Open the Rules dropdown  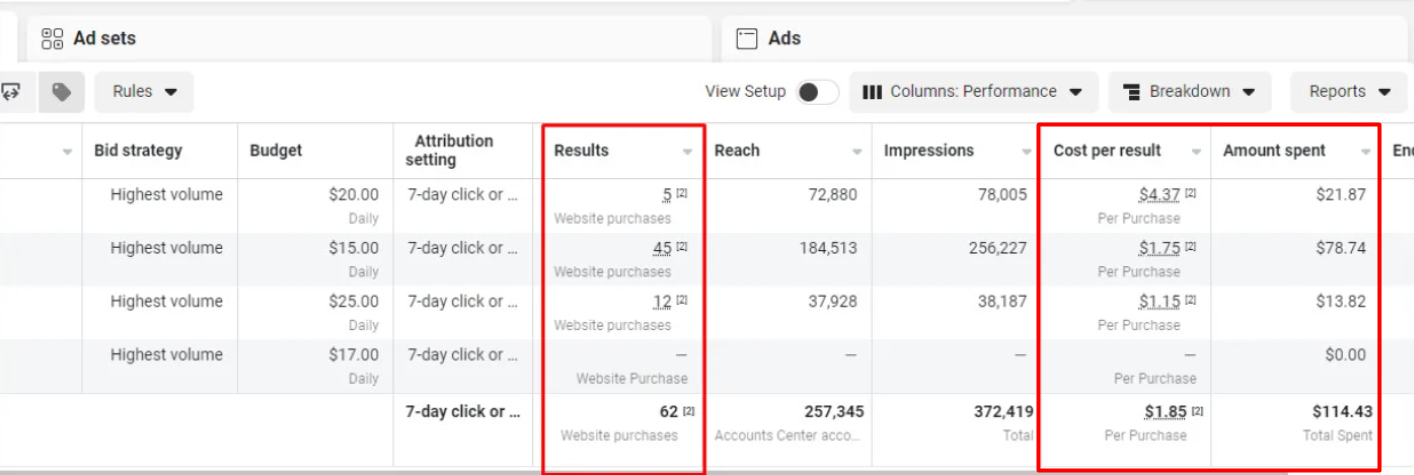pyautogui.click(x=144, y=92)
